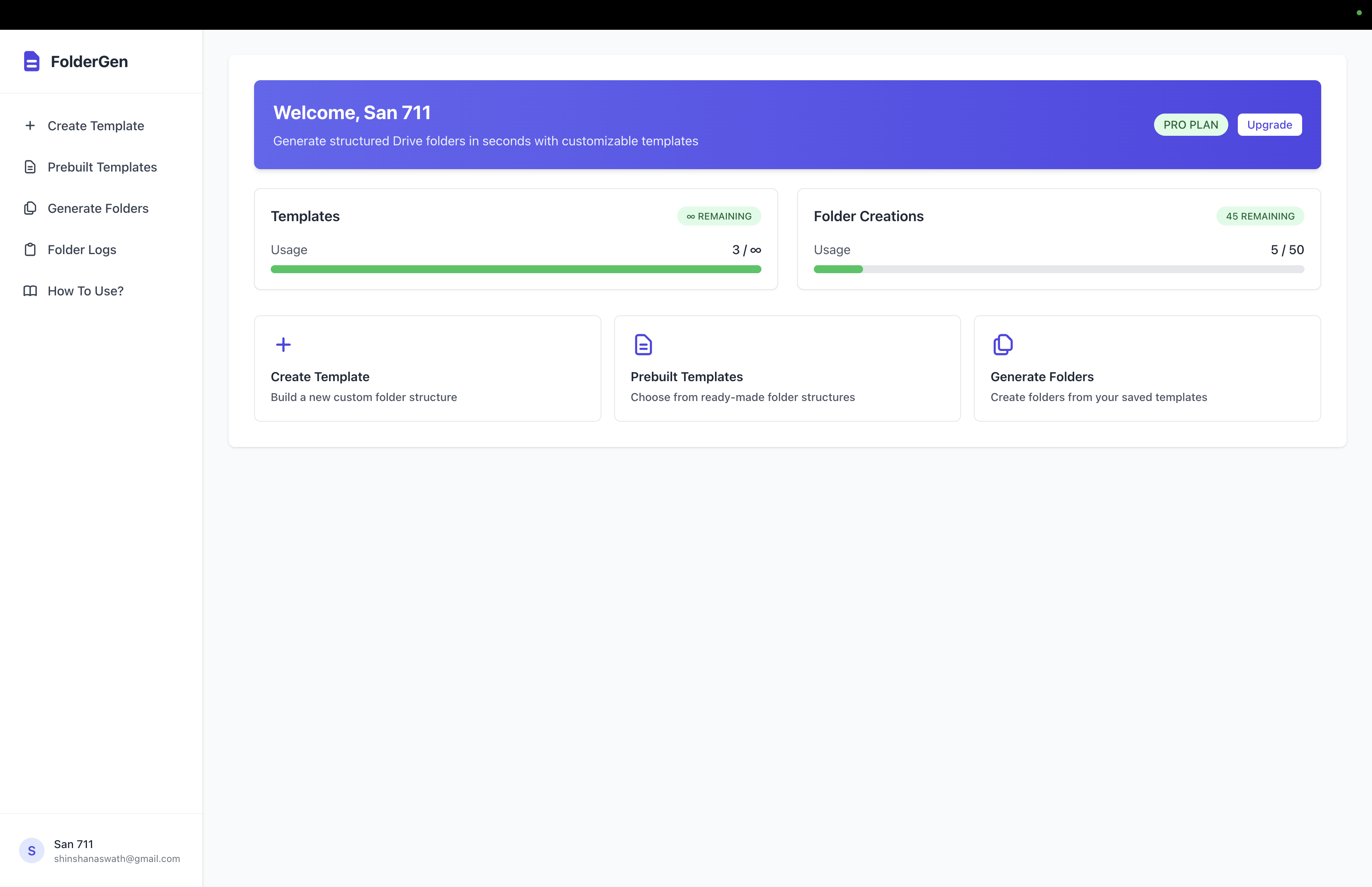
Task: Open Folder Logs from the sidebar
Action: (82, 249)
